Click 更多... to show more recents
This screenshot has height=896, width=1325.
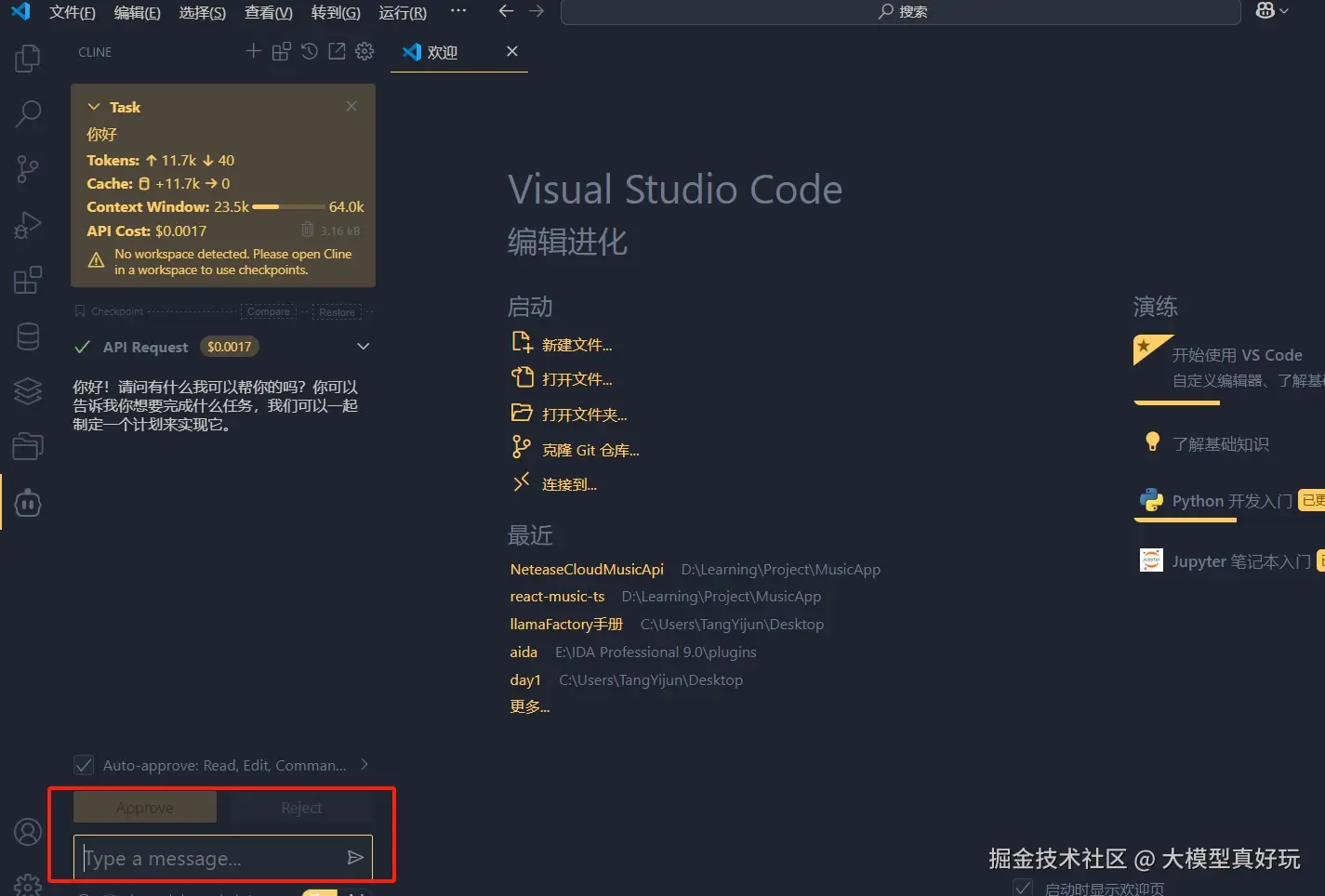click(529, 706)
